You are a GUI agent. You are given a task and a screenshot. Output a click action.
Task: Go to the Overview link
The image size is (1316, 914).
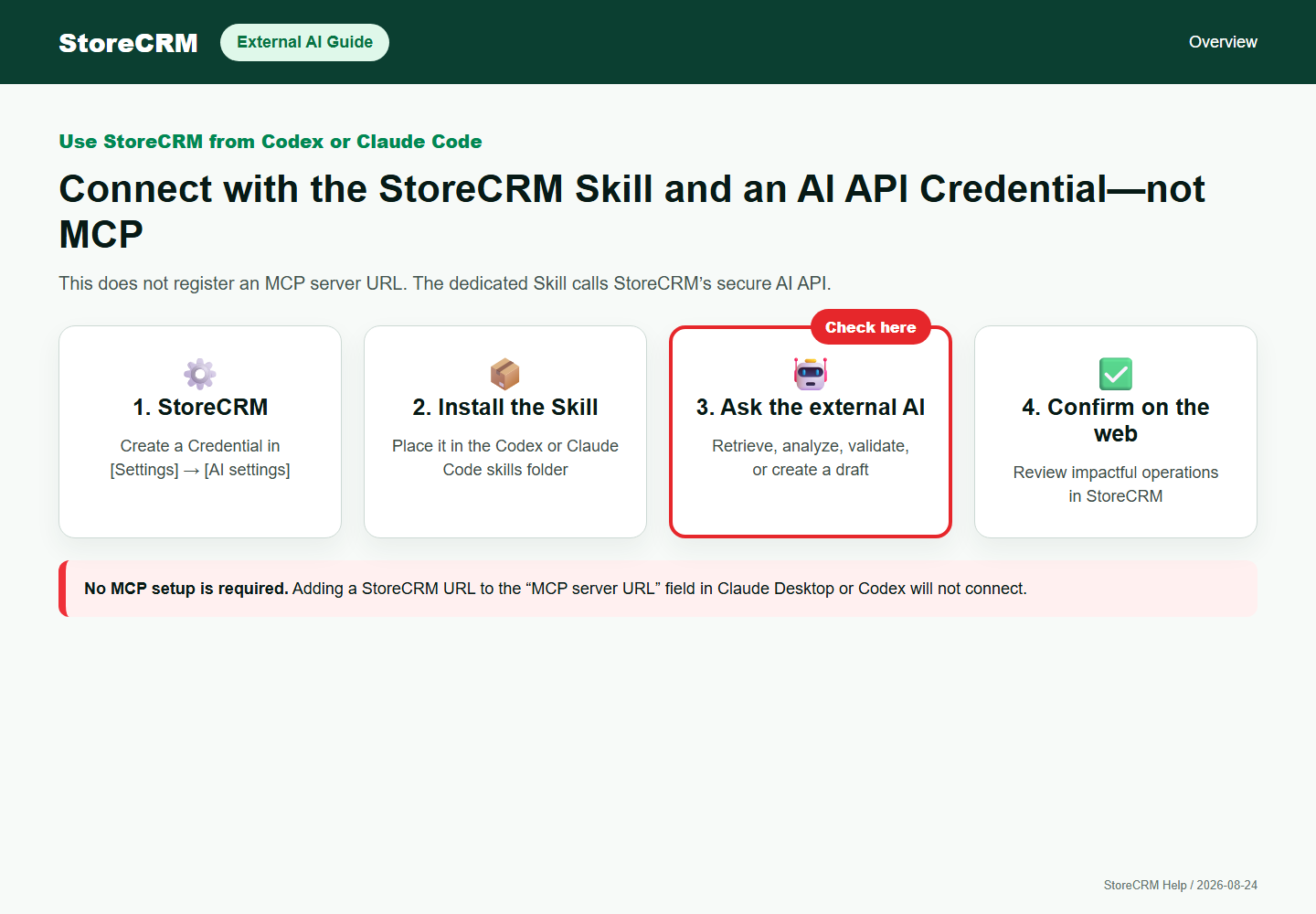[1223, 42]
